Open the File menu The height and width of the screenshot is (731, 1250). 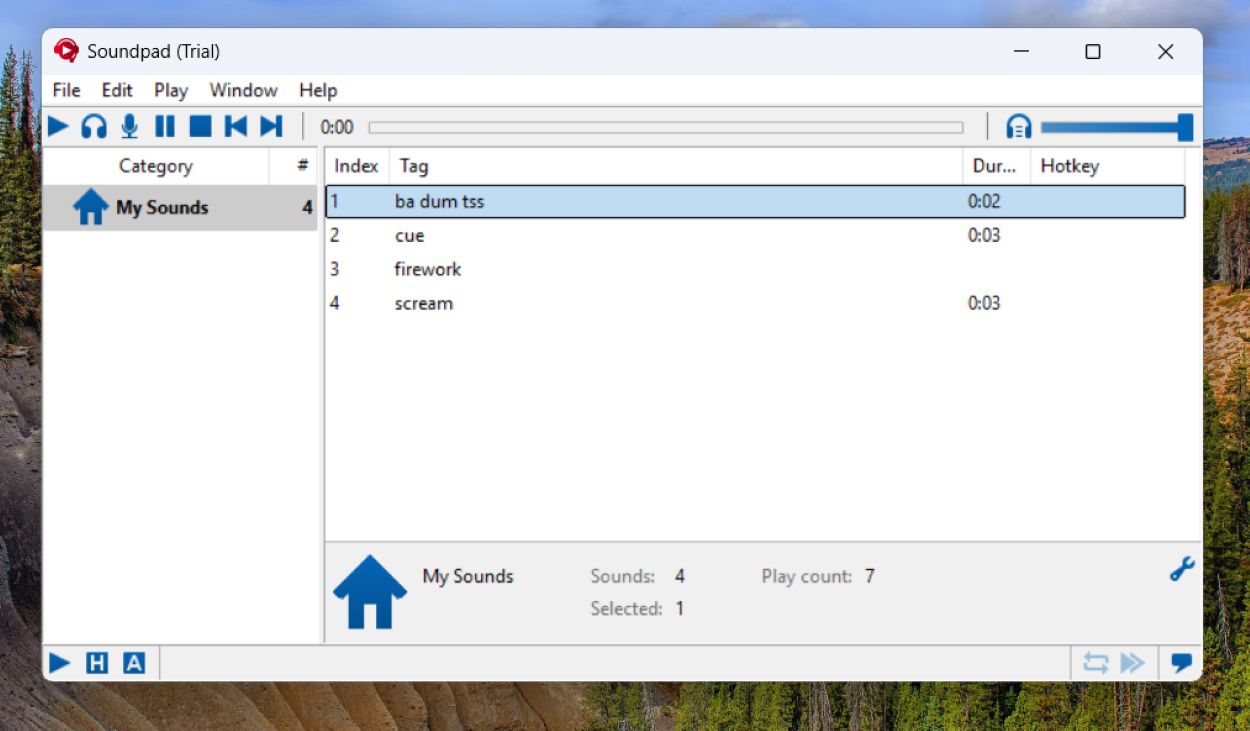click(66, 90)
